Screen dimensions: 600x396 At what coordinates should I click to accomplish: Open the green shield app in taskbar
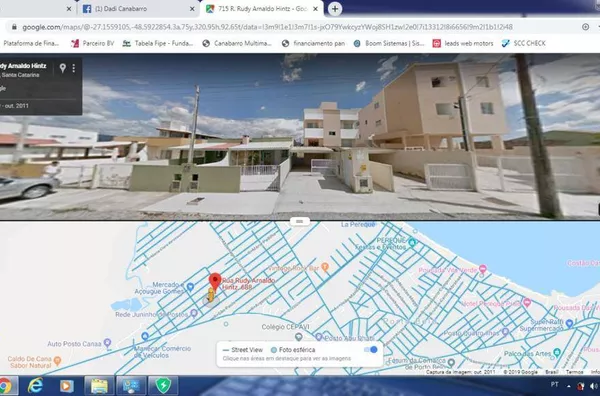pos(163,386)
